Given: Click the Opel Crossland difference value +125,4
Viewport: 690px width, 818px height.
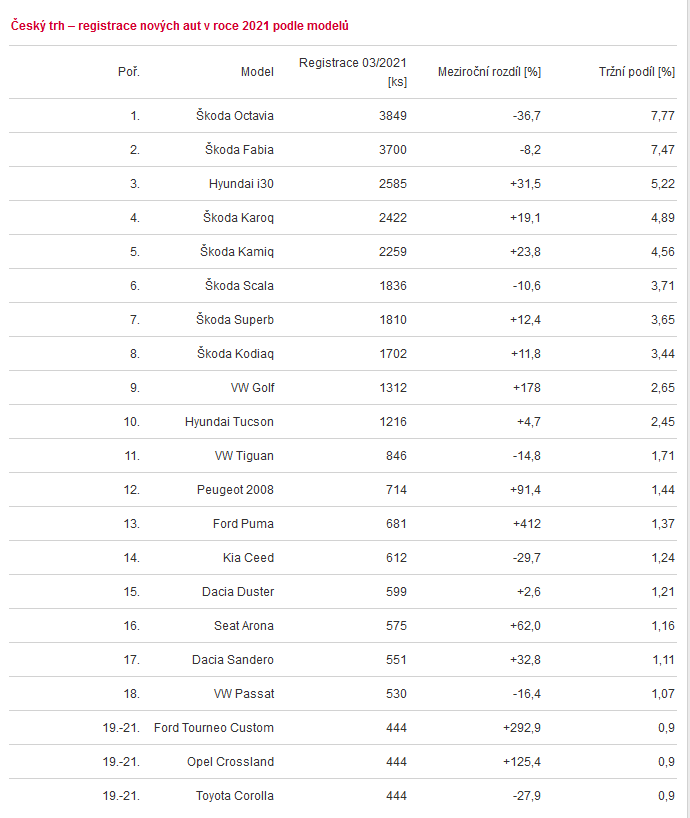Looking at the screenshot, I should (x=520, y=762).
